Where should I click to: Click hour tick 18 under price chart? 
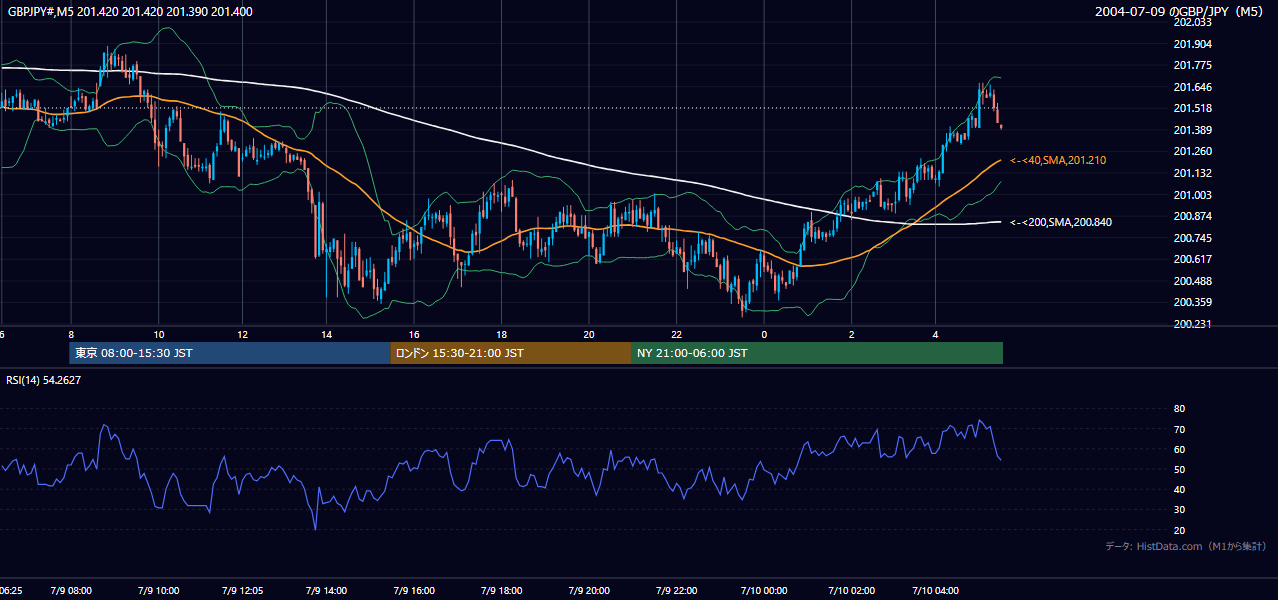[x=502, y=334]
